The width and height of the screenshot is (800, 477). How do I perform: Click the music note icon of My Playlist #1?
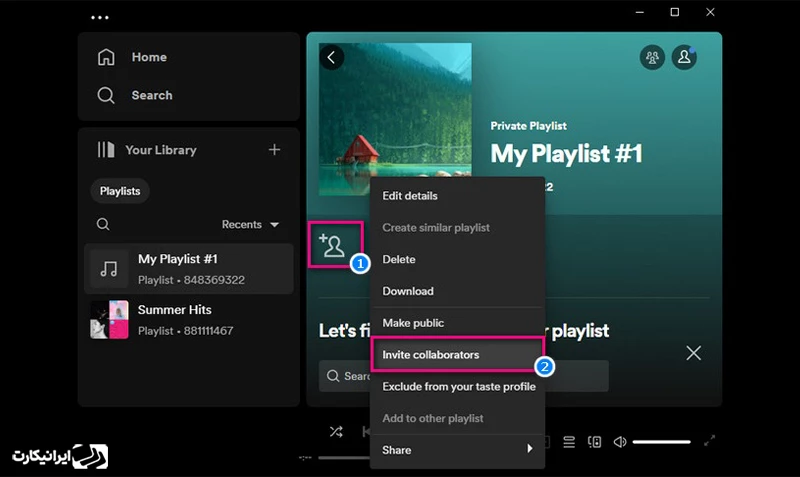click(109, 269)
